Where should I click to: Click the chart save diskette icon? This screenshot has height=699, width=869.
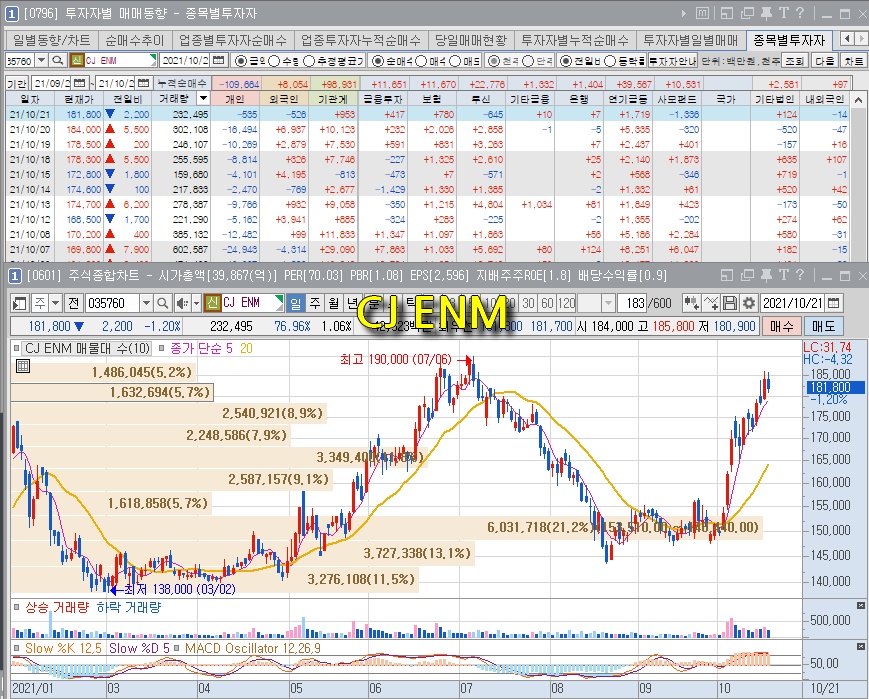tap(730, 303)
